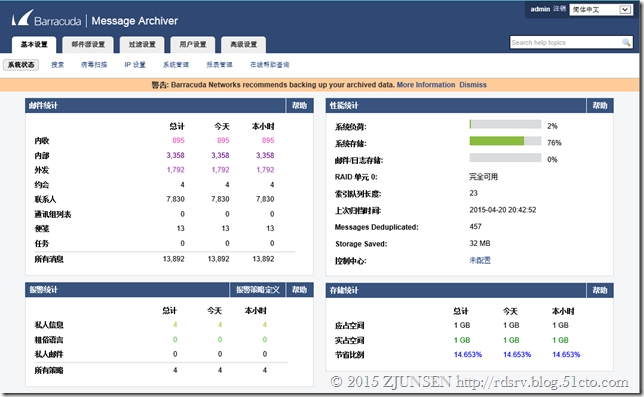Click the admin username in the header
This screenshot has width=644, height=397.
[x=540, y=9]
